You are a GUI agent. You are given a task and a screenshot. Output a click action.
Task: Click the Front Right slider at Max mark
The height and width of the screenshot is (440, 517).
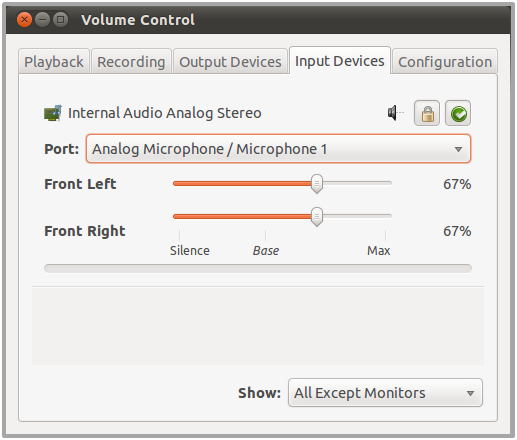click(x=385, y=216)
